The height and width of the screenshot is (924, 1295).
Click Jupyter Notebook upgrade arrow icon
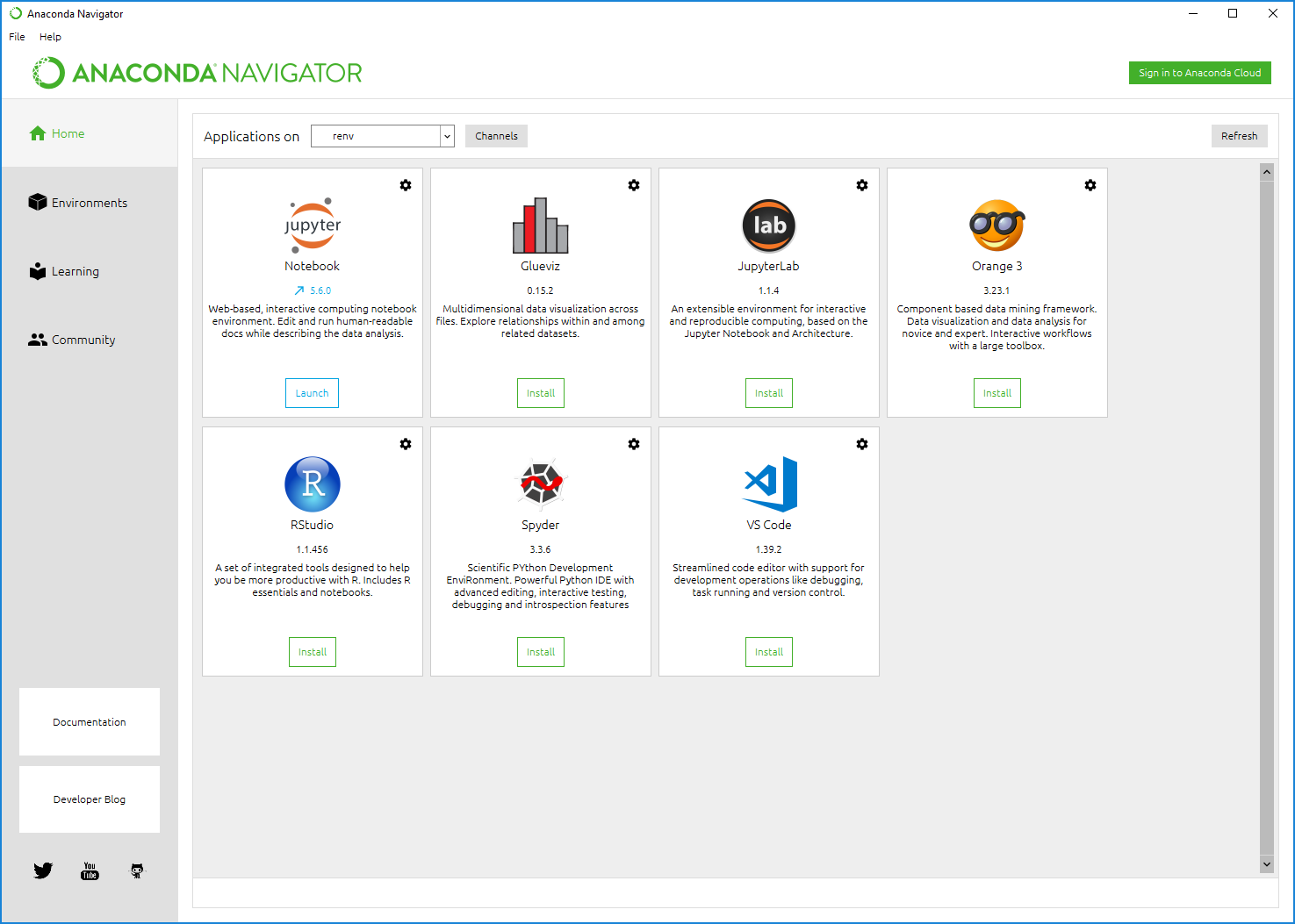299,290
